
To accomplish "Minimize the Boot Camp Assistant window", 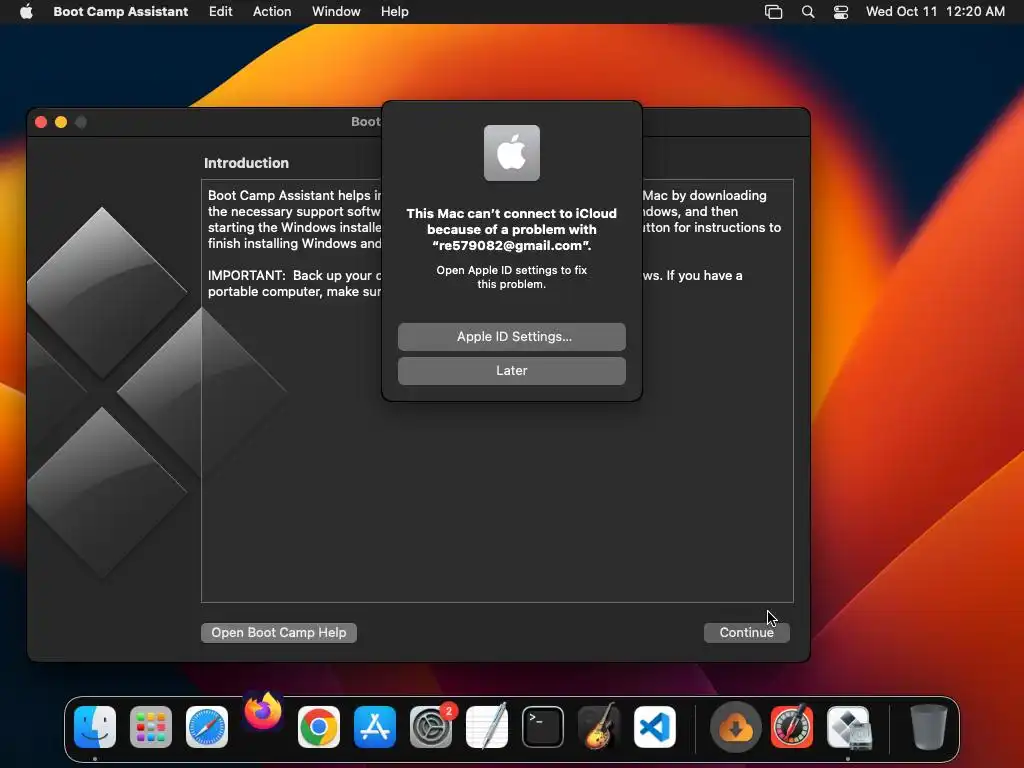I will 61,122.
